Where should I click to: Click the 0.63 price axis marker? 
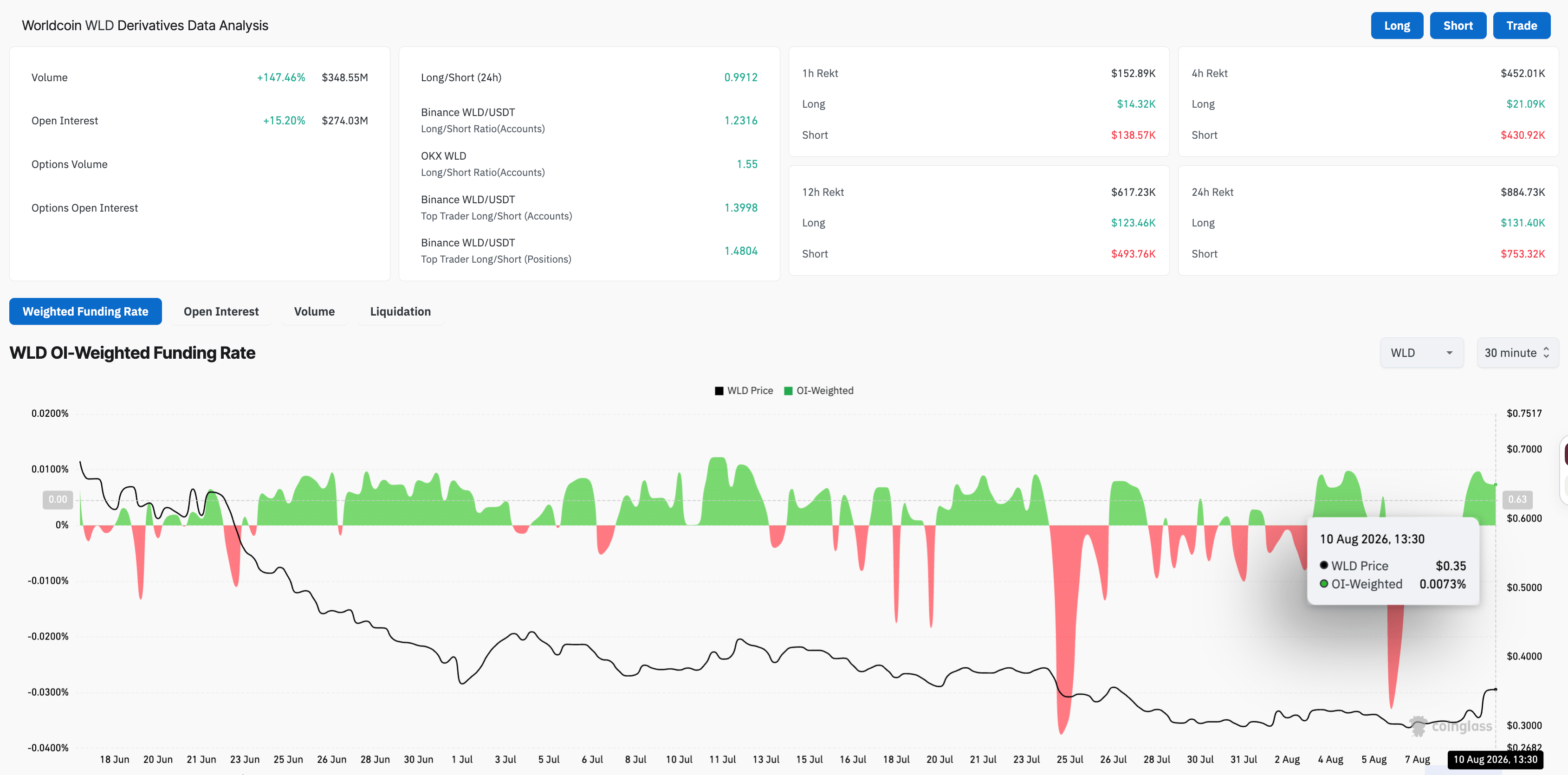point(1517,499)
